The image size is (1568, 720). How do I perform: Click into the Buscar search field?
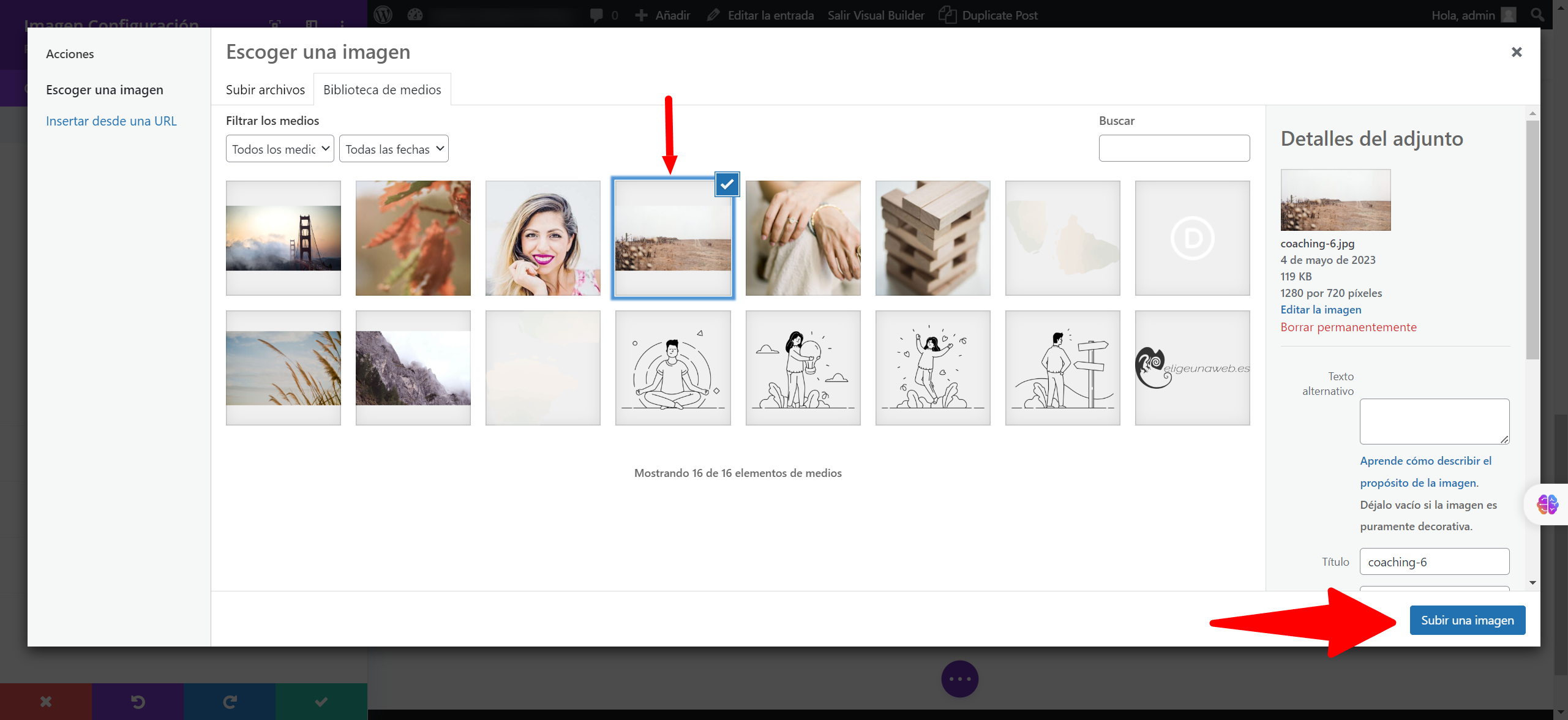[1174, 148]
